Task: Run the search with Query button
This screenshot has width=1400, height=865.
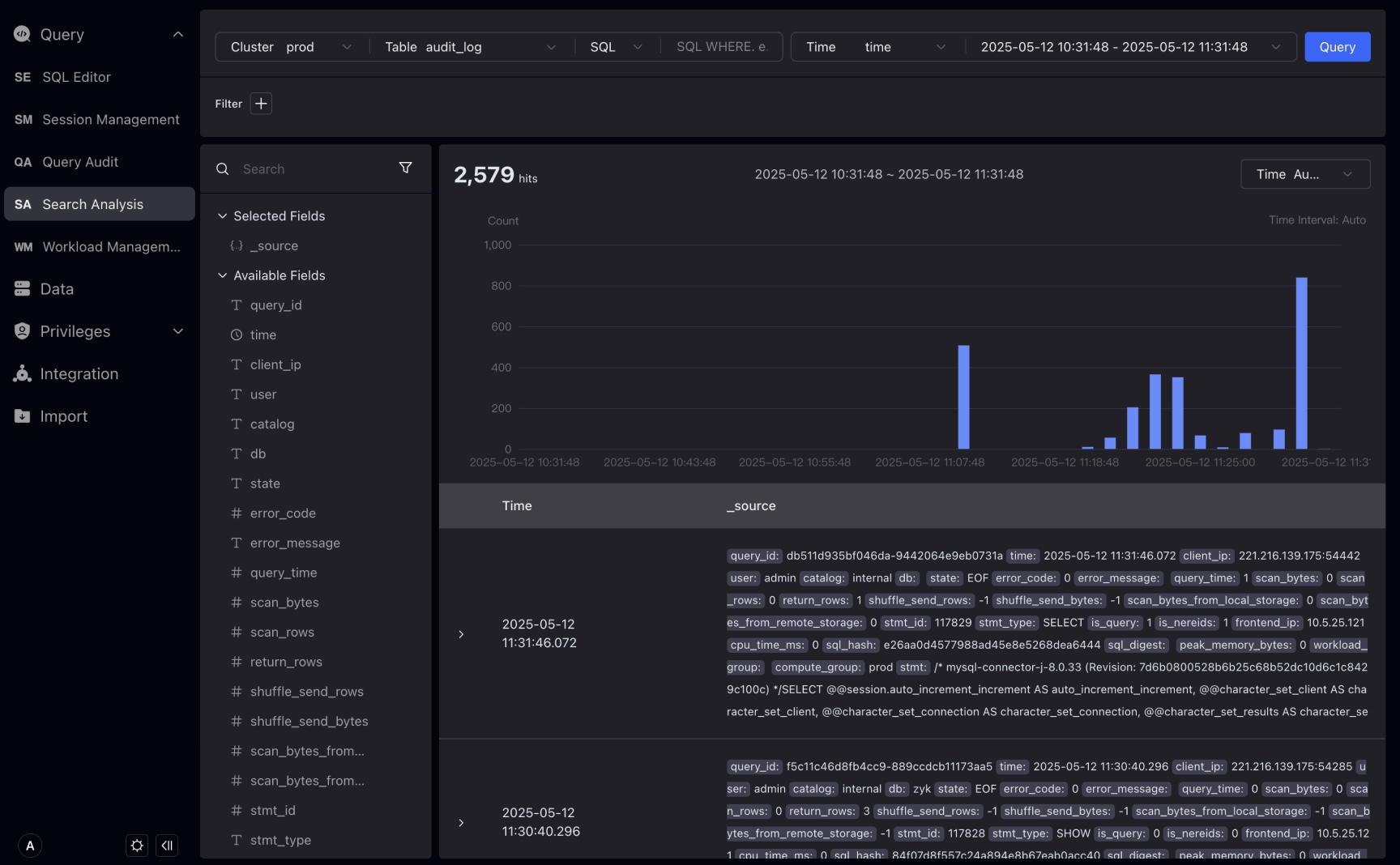Action: pyautogui.click(x=1337, y=47)
